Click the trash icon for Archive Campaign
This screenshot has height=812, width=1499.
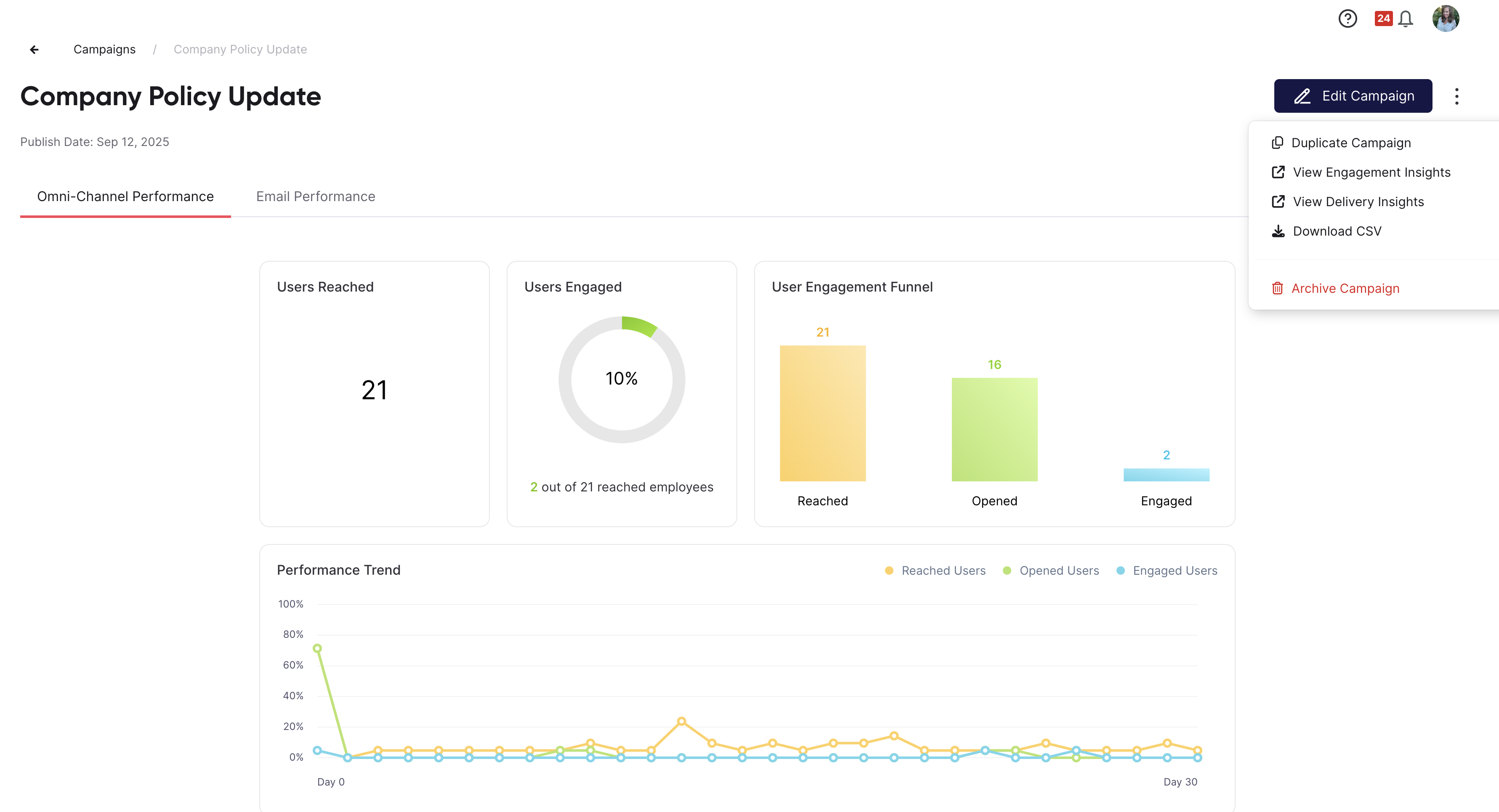[1277, 288]
